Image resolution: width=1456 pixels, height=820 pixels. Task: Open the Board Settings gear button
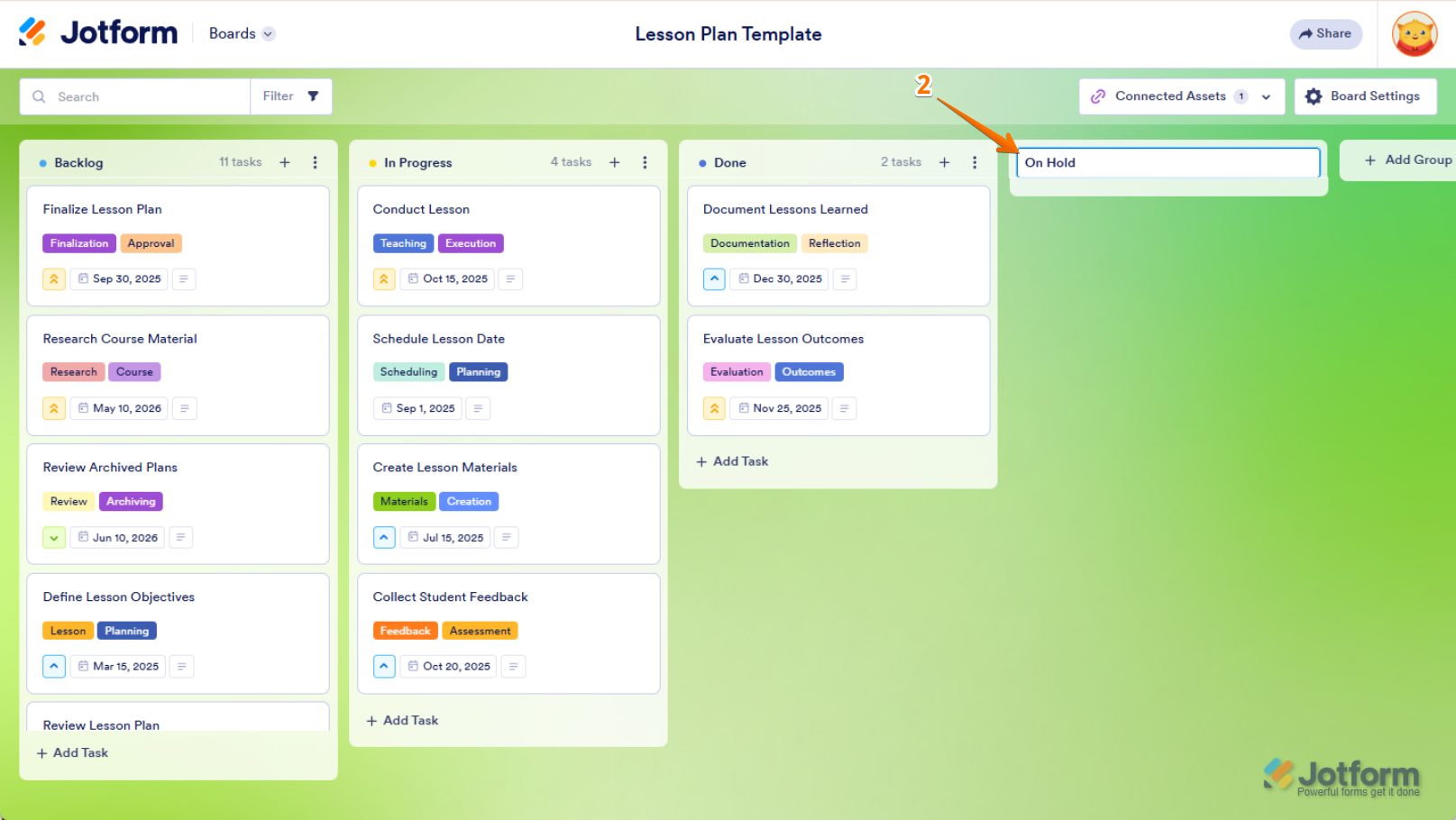pyautogui.click(x=1364, y=96)
